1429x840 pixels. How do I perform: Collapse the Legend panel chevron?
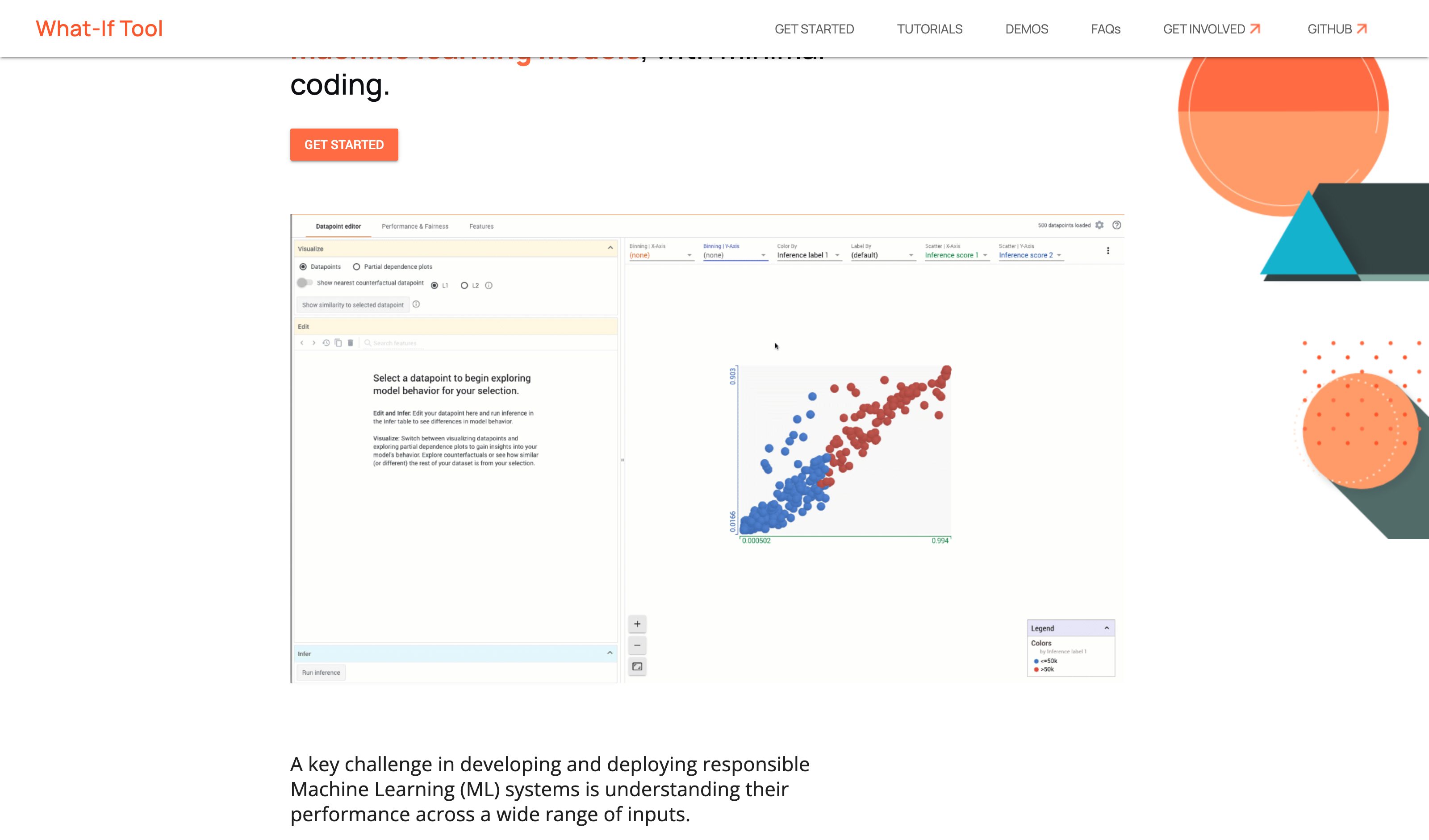click(x=1106, y=628)
